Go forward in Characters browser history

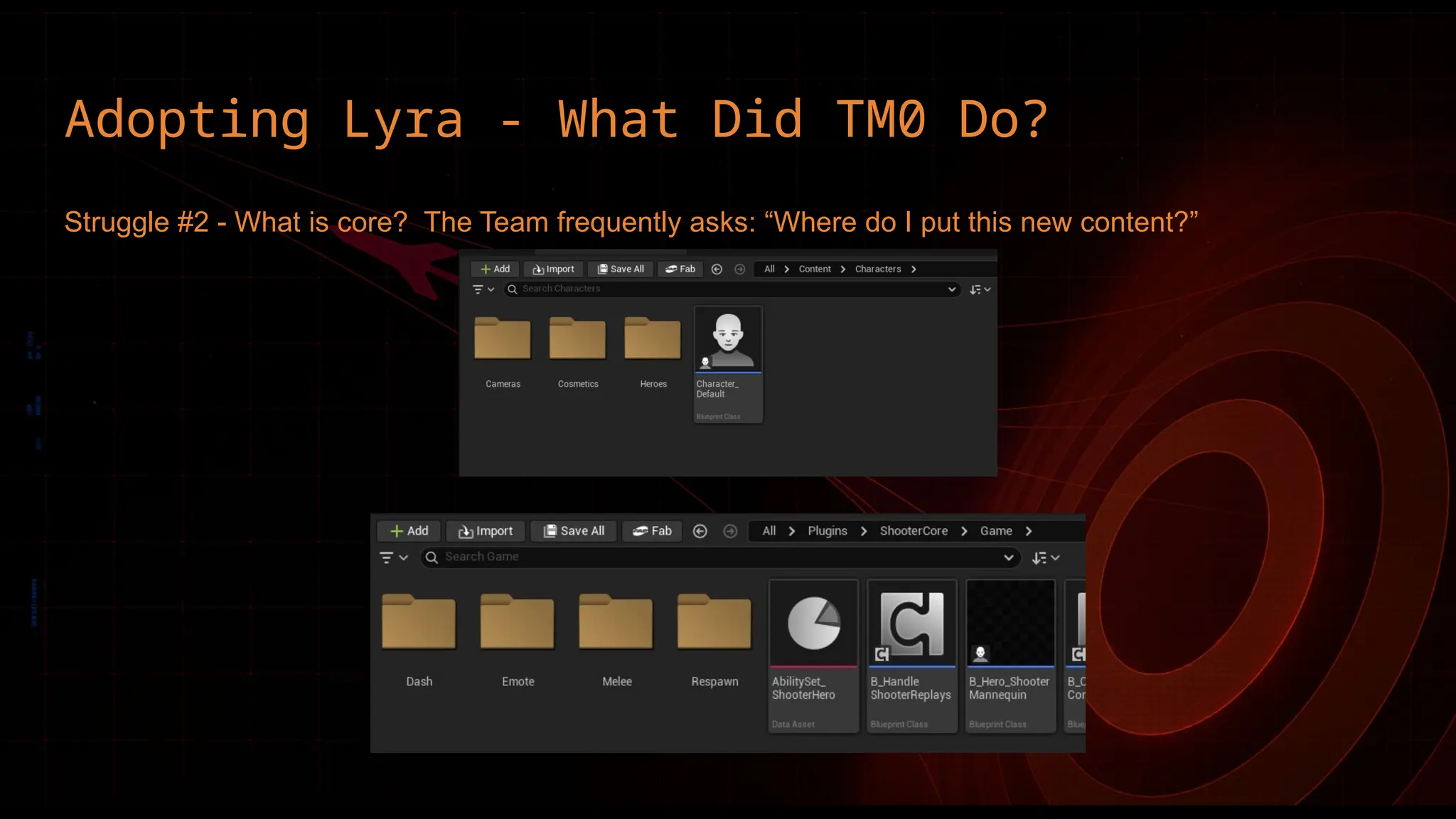(x=739, y=269)
